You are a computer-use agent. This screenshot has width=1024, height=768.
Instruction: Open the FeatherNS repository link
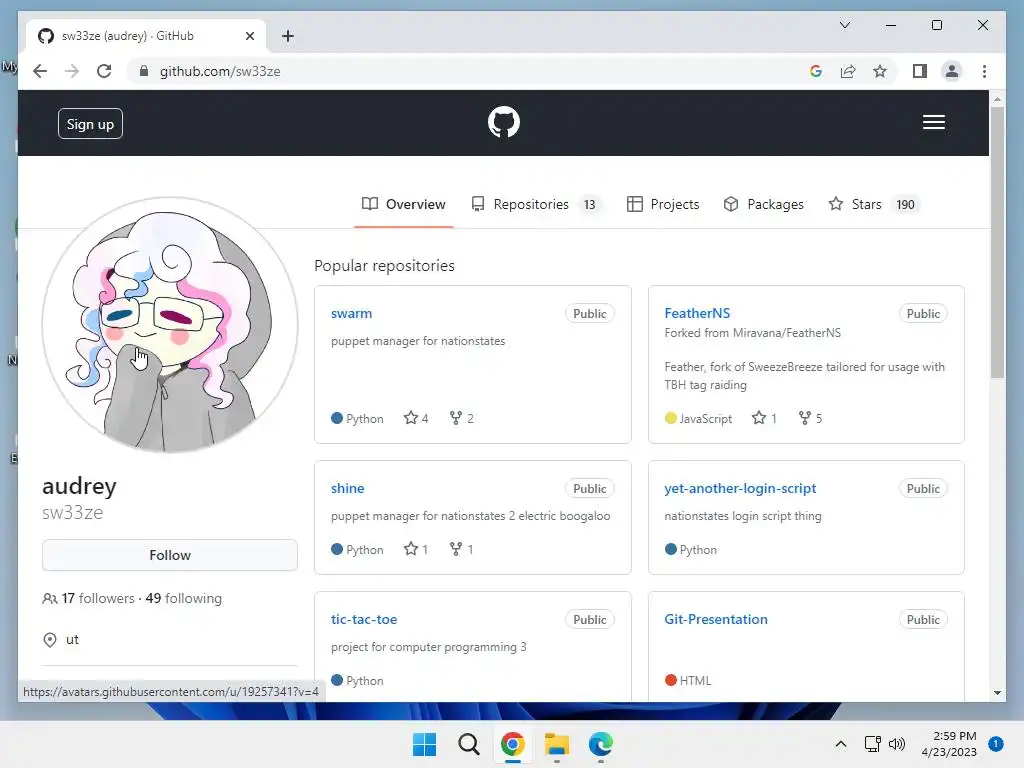tap(697, 313)
